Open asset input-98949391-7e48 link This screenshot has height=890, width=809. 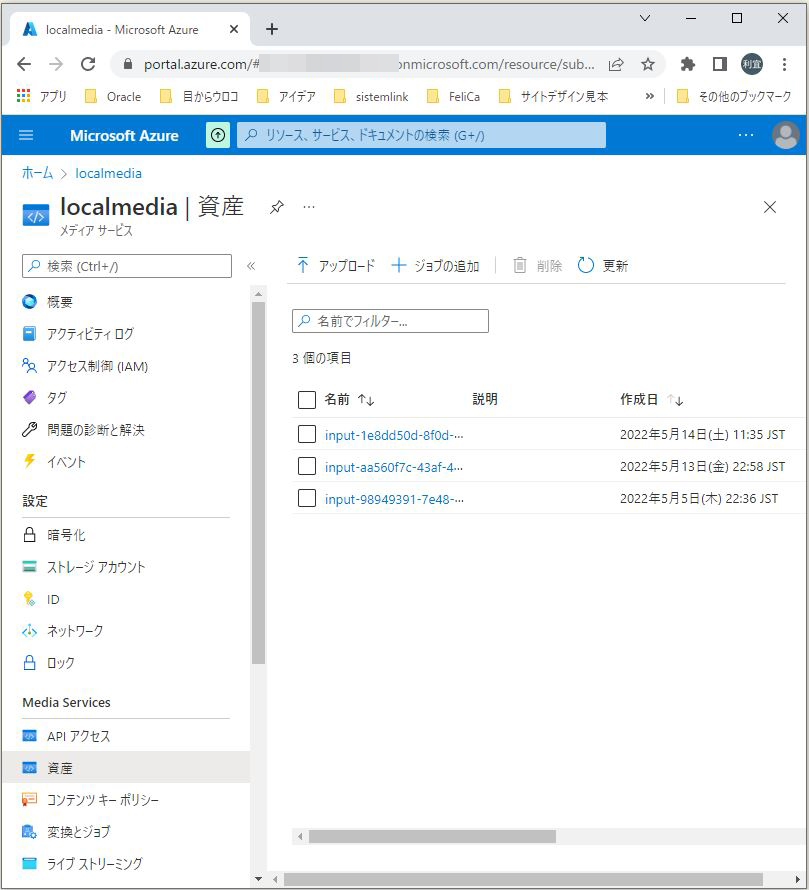pyautogui.click(x=394, y=499)
